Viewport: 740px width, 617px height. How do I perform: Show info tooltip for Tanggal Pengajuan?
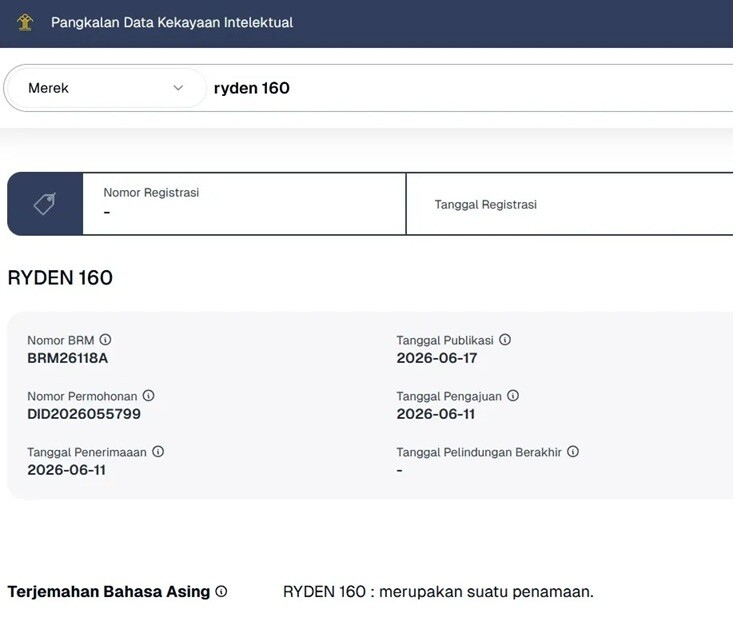[x=513, y=396]
